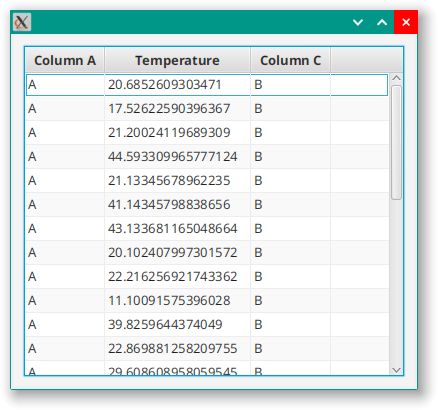The height and width of the screenshot is (410, 438).
Task: Click the vertical scrollbar thumb
Action: point(396,143)
